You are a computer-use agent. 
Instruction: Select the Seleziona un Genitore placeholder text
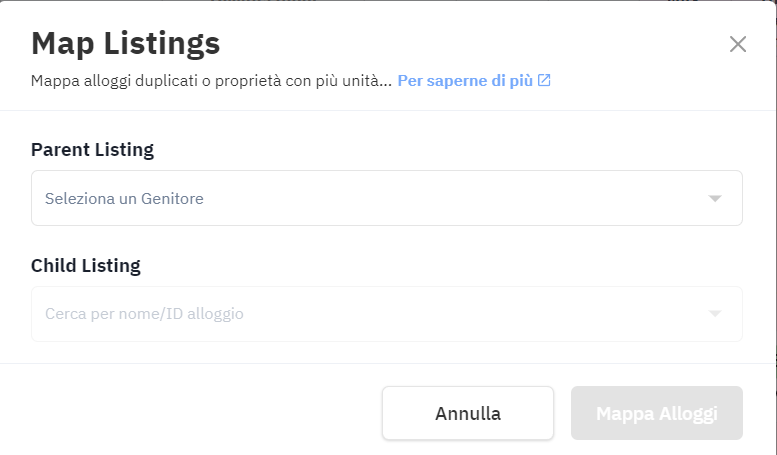click(x=124, y=198)
